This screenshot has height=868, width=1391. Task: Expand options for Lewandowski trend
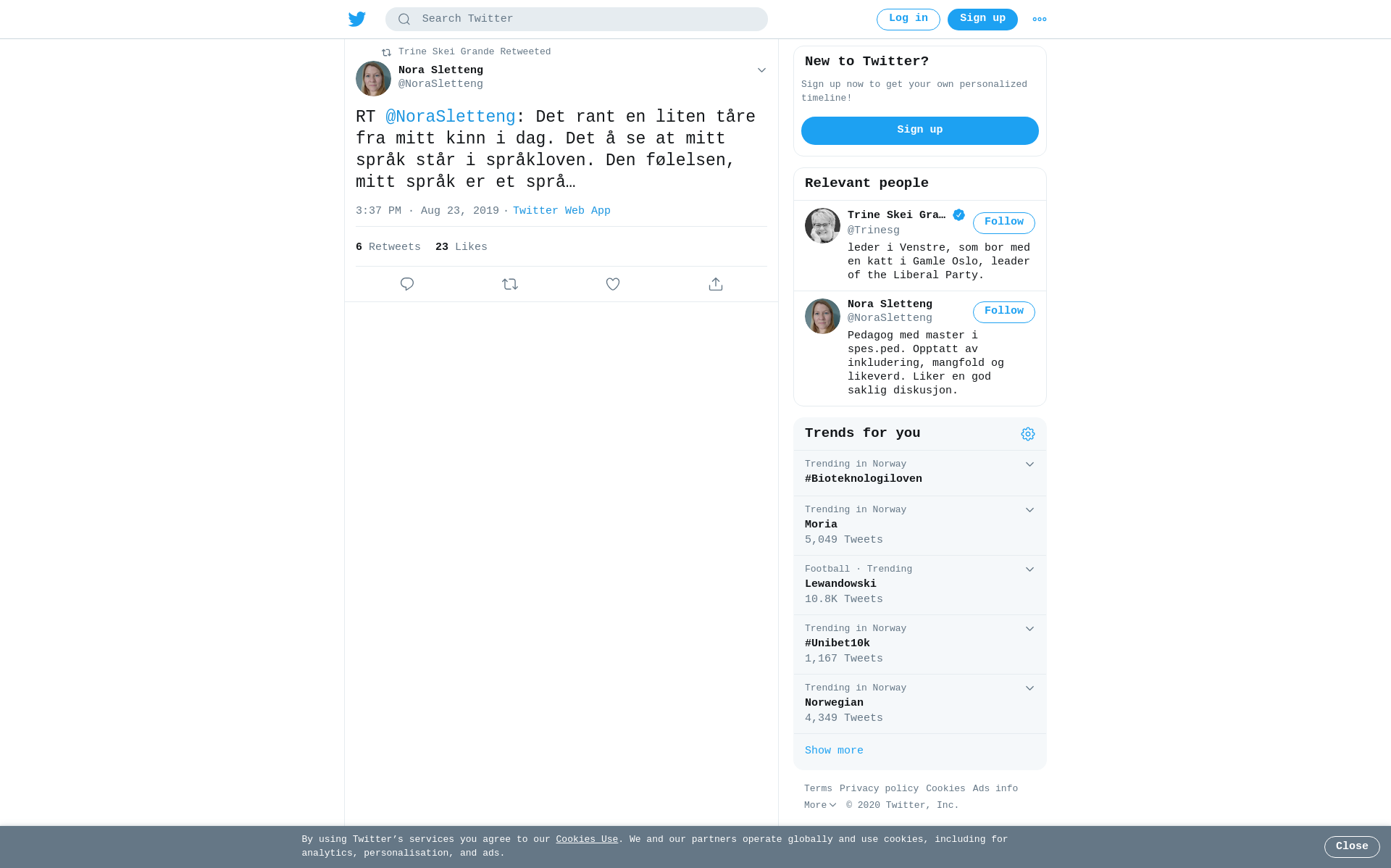(x=1029, y=569)
